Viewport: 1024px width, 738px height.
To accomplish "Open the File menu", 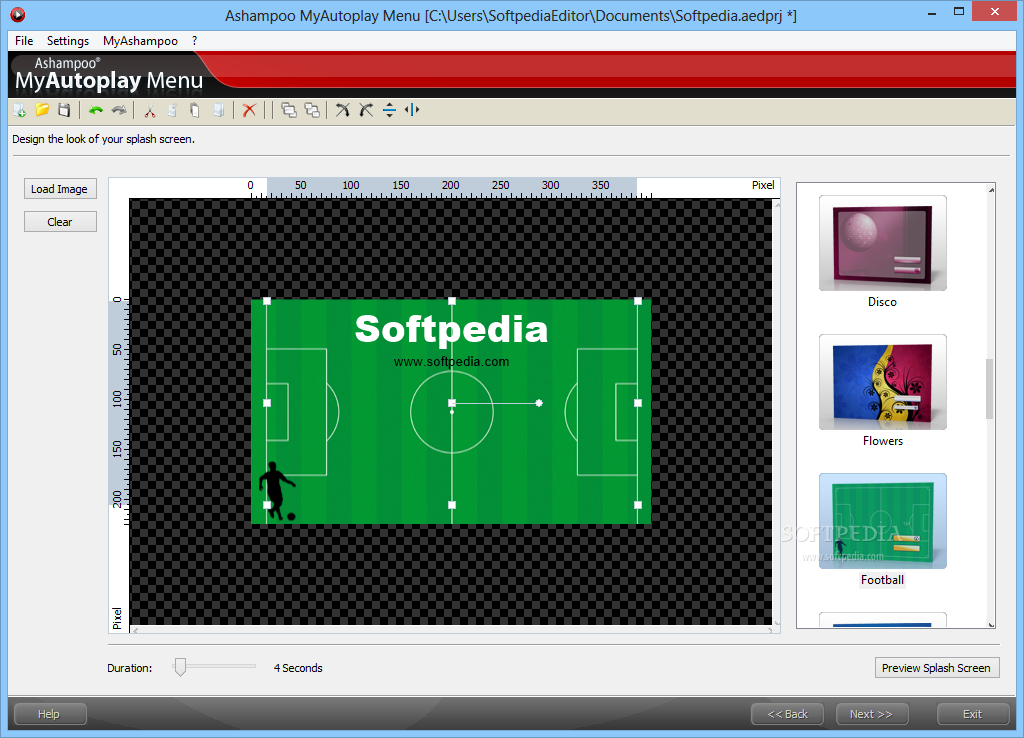I will 24,40.
